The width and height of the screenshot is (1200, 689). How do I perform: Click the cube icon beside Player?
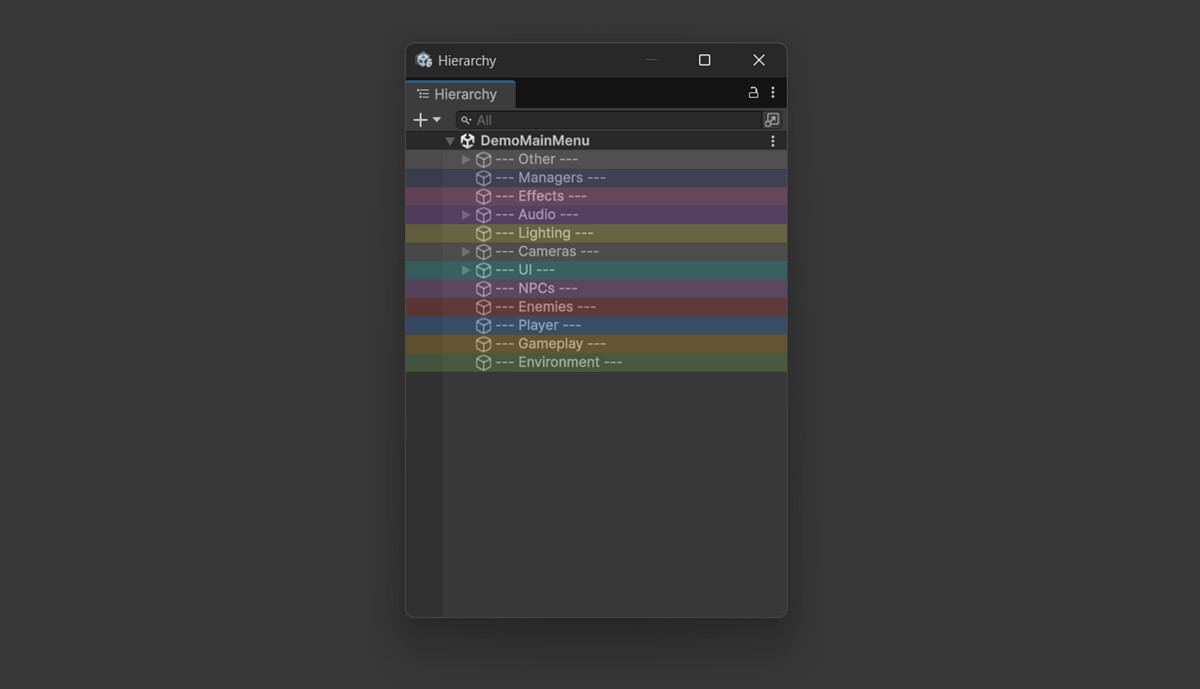point(483,326)
